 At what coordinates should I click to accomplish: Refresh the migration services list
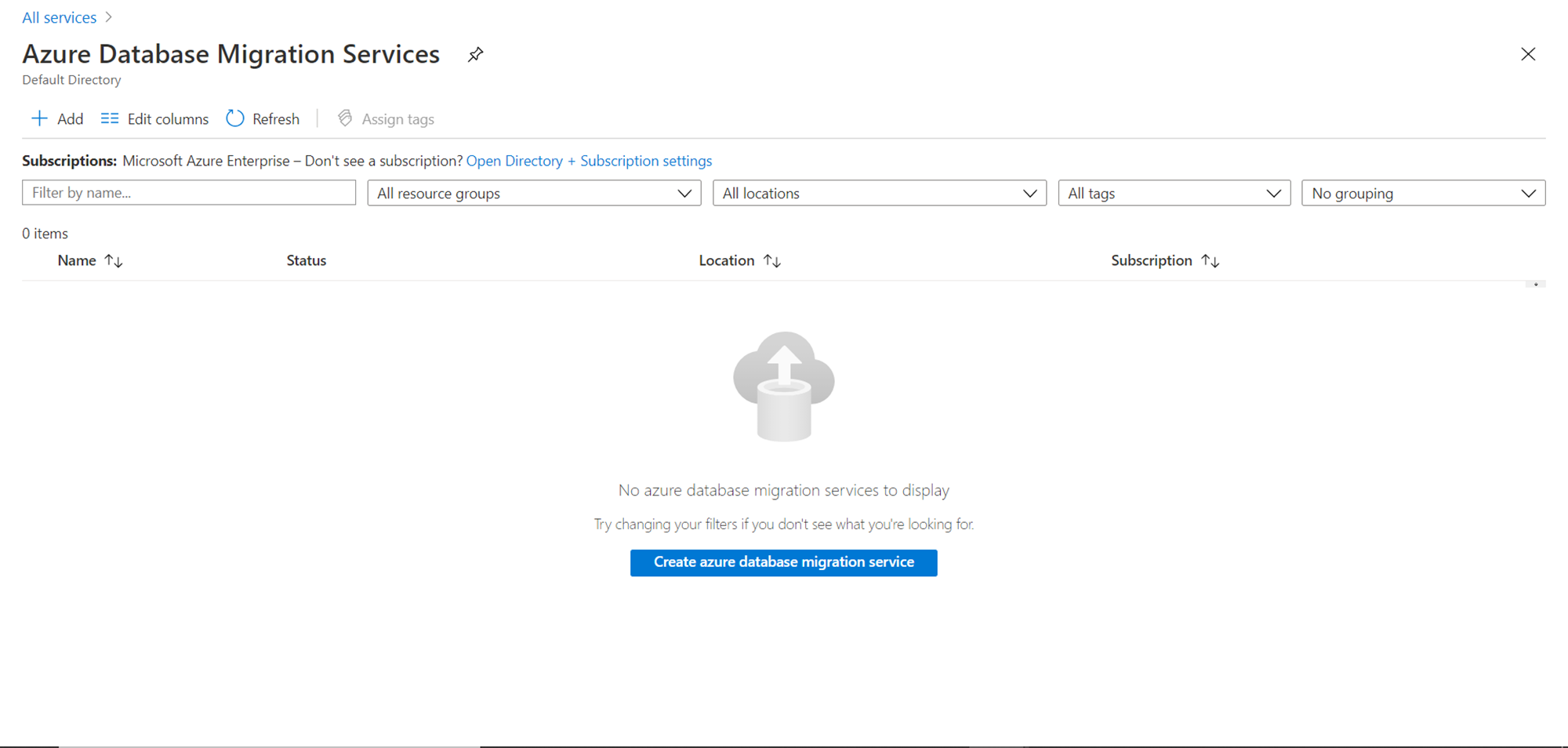[x=263, y=118]
